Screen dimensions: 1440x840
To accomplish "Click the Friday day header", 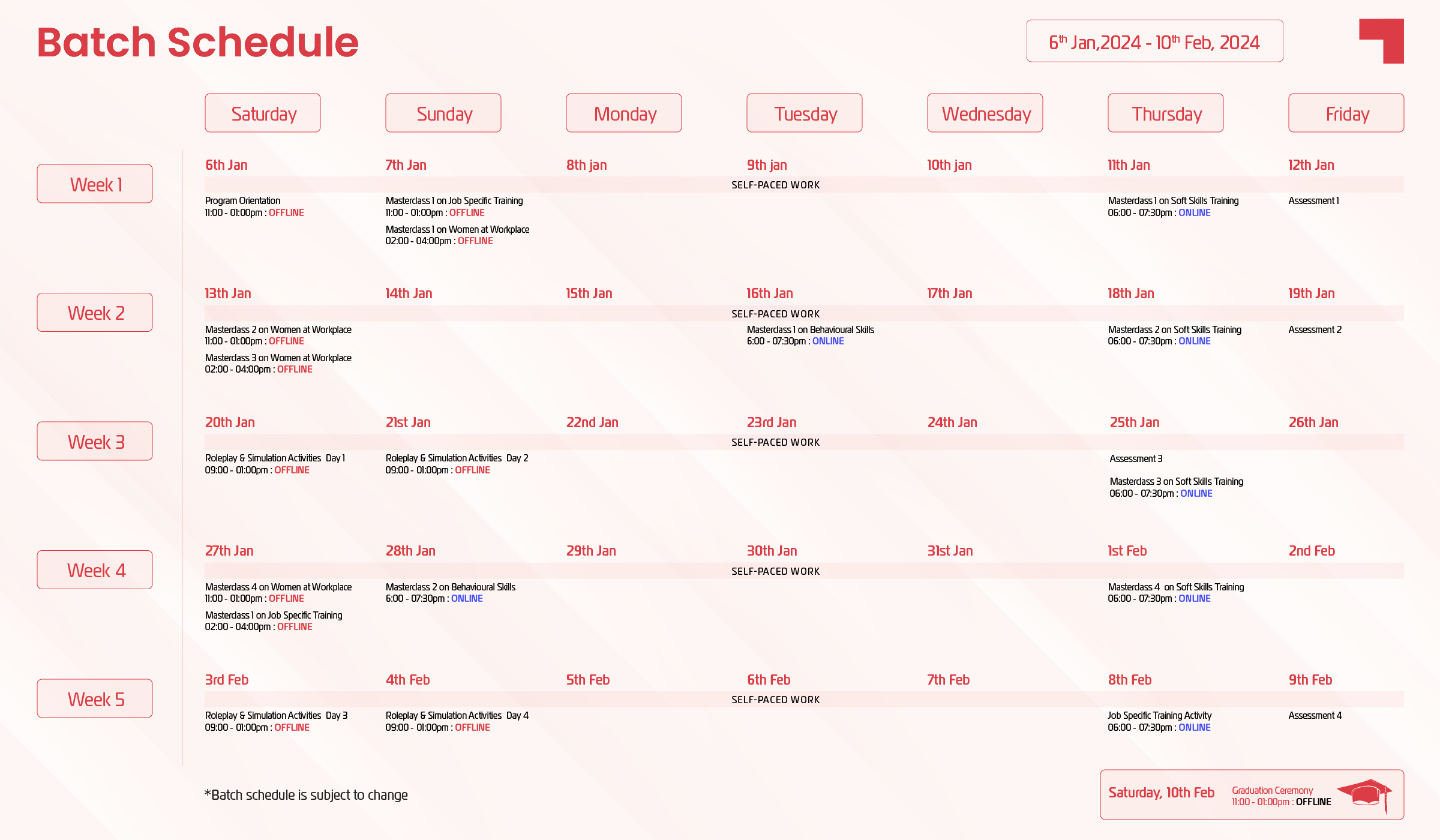I will (x=1346, y=113).
